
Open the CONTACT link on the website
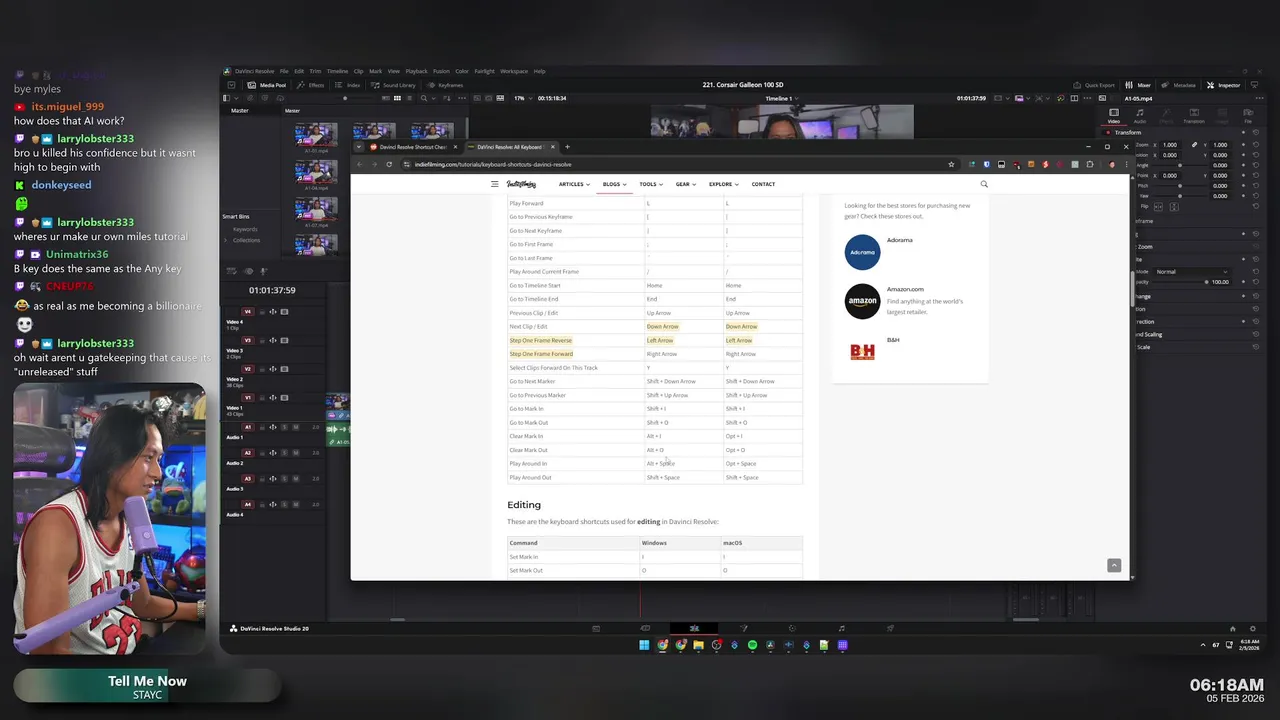tap(763, 184)
